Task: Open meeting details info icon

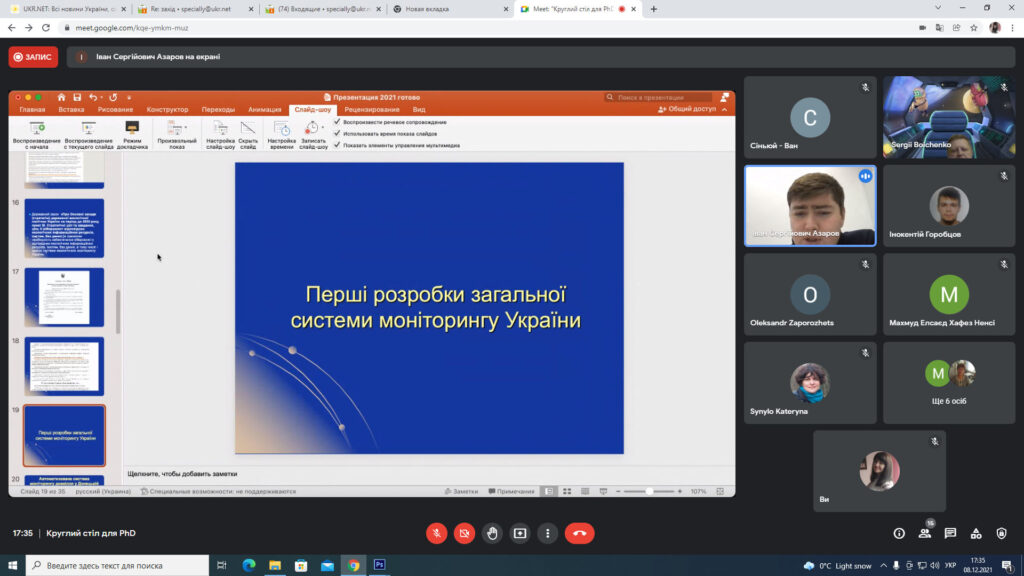Action: [899, 533]
